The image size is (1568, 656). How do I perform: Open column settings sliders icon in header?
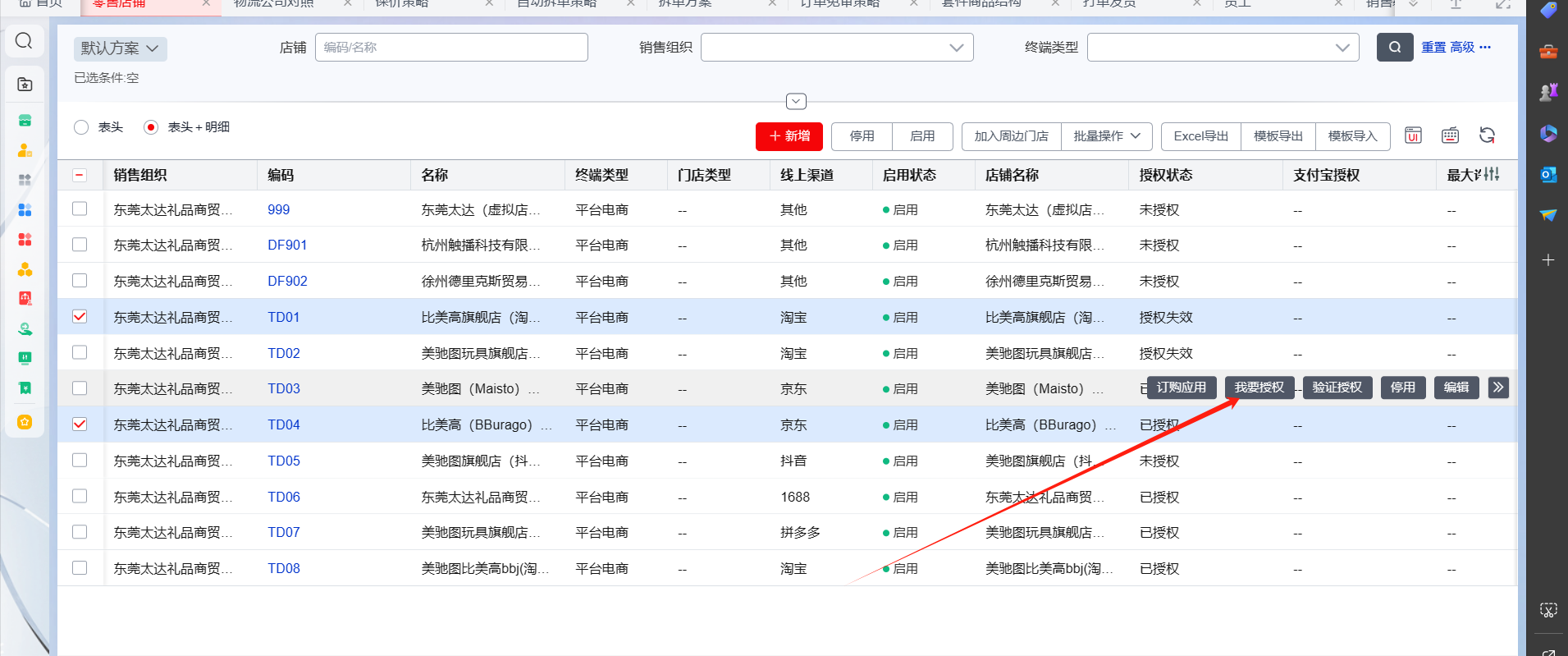[1491, 174]
